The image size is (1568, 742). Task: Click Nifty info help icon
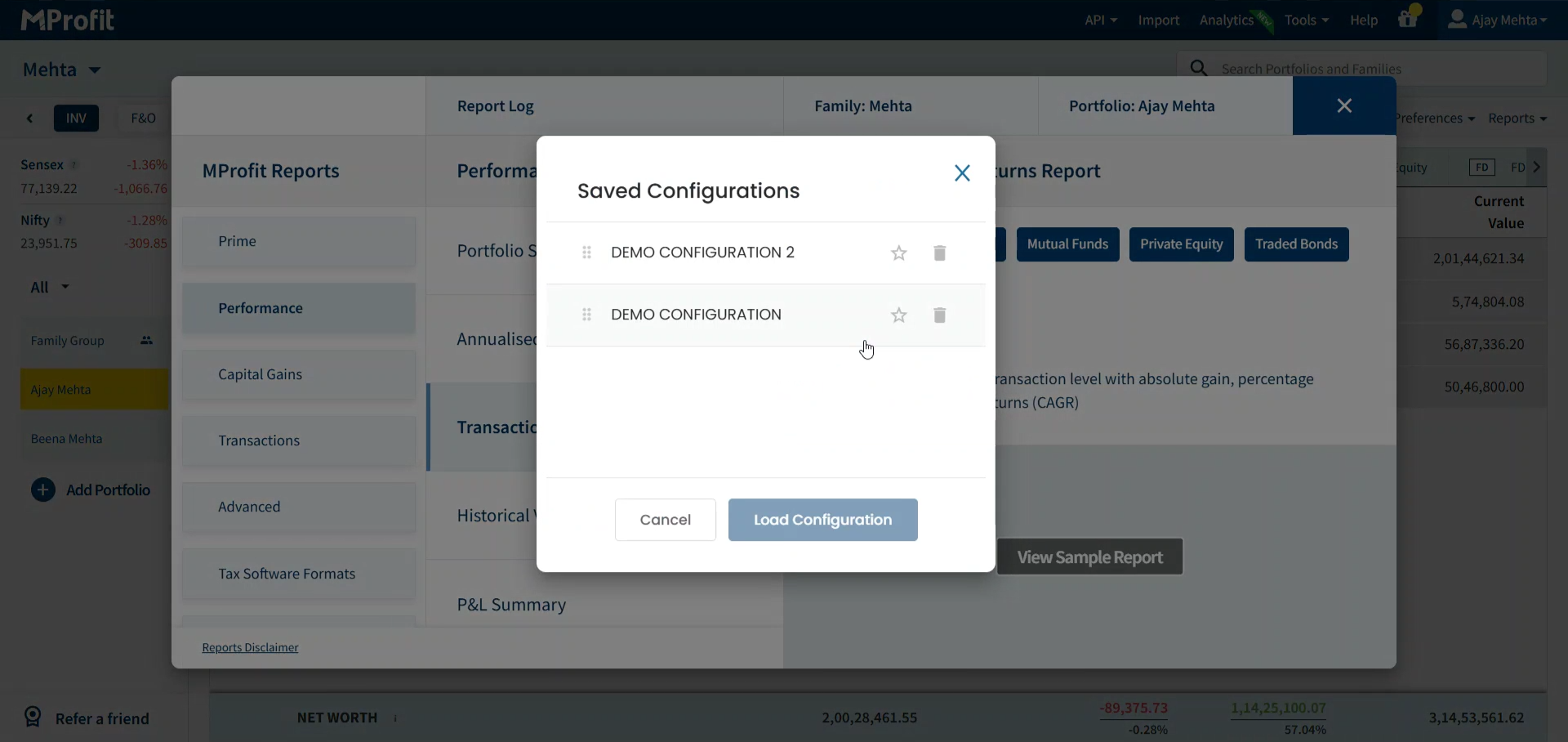pyautogui.click(x=60, y=221)
